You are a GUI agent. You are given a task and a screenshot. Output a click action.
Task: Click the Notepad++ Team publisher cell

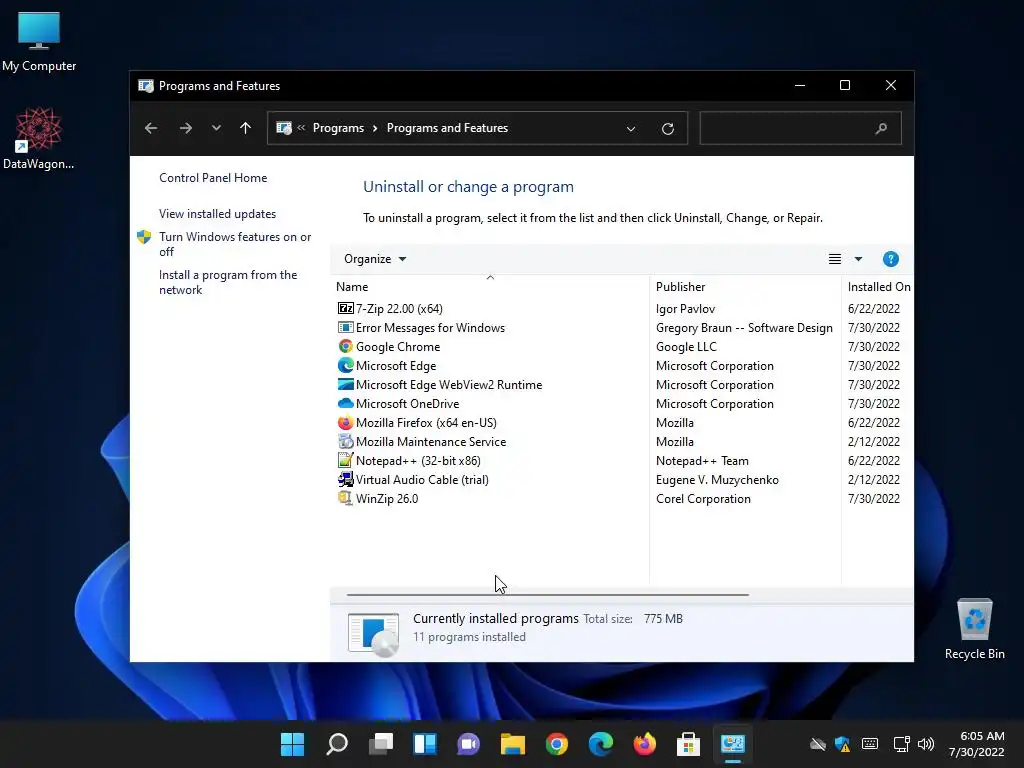(x=702, y=460)
